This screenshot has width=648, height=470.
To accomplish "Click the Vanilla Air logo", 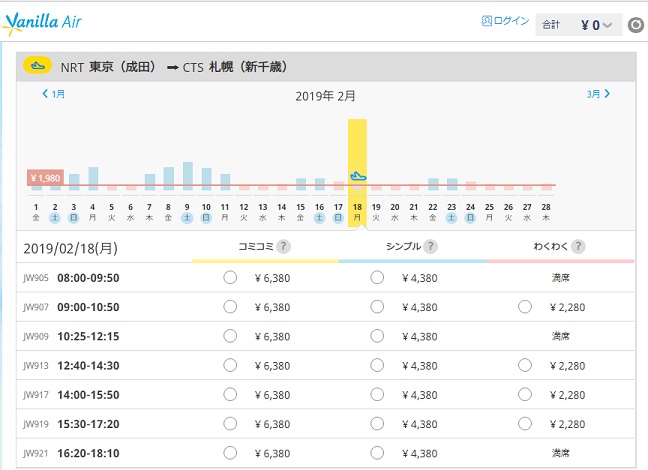I will pos(42,23).
